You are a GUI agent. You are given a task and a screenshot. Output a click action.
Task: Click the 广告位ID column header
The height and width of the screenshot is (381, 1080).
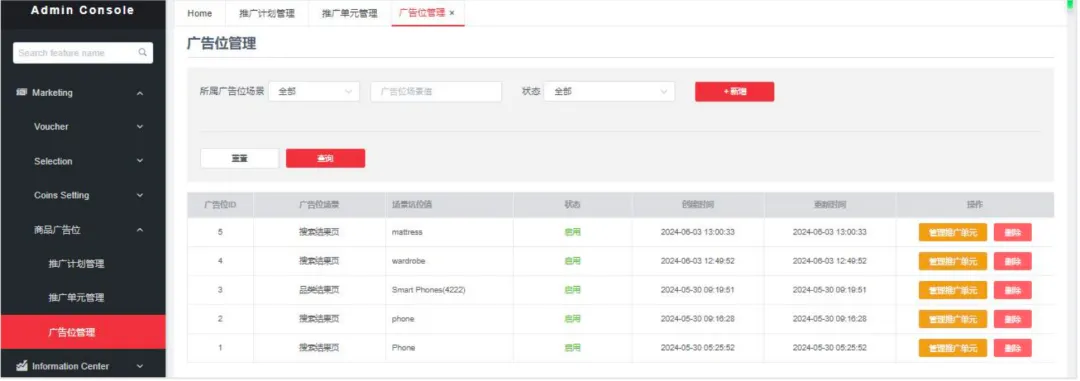pyautogui.click(x=220, y=205)
